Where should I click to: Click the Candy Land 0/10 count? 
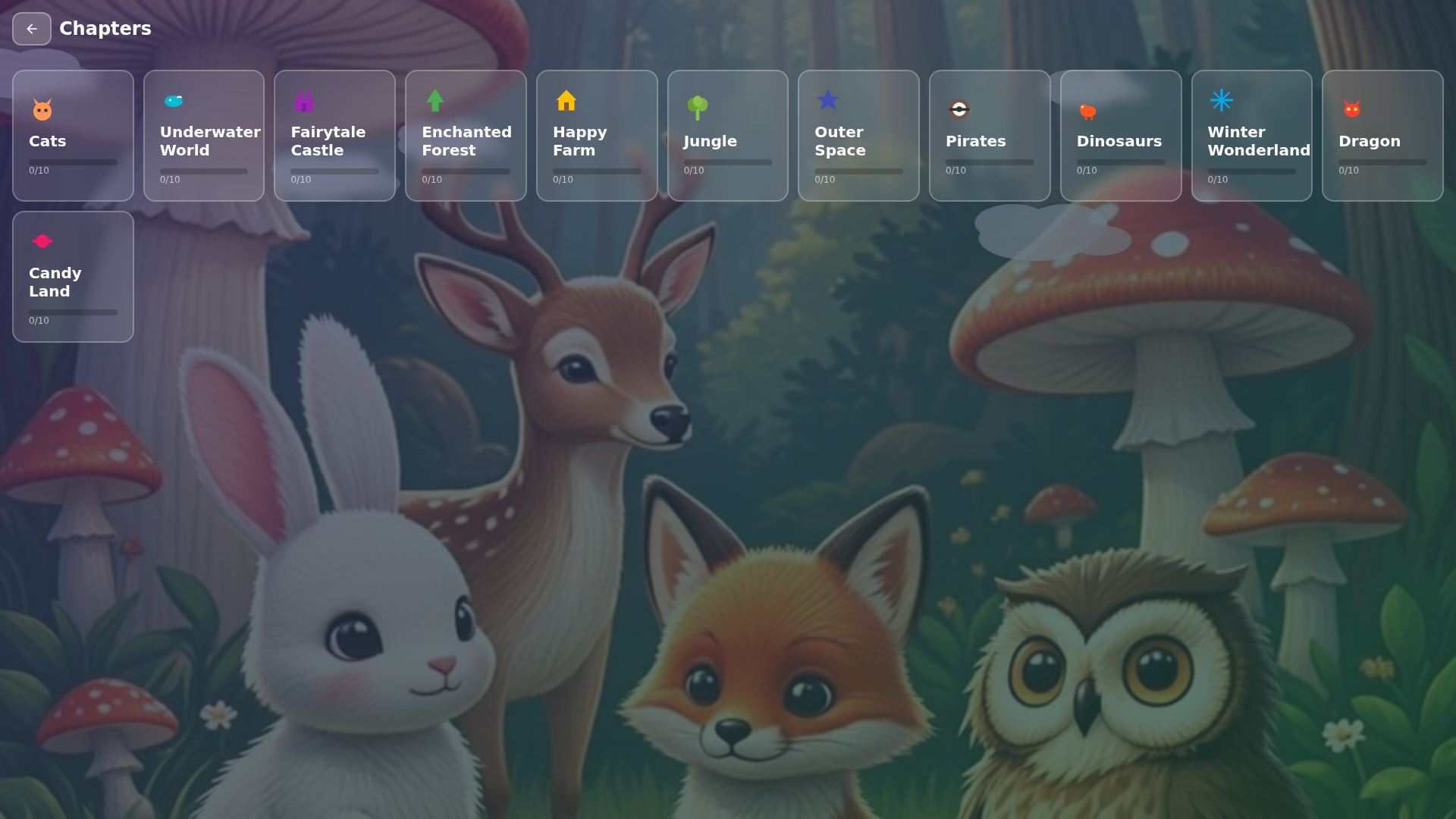coord(39,321)
